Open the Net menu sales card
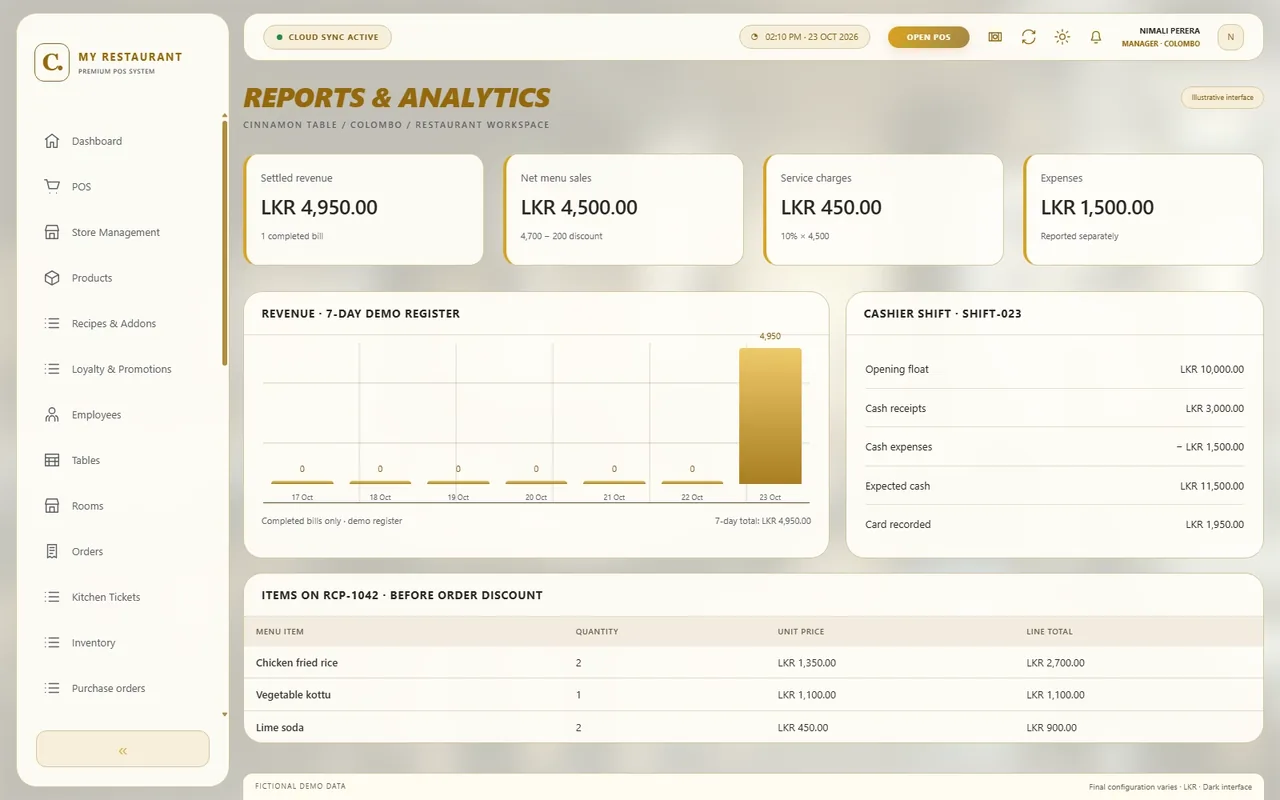This screenshot has height=800, width=1280. 623,209
